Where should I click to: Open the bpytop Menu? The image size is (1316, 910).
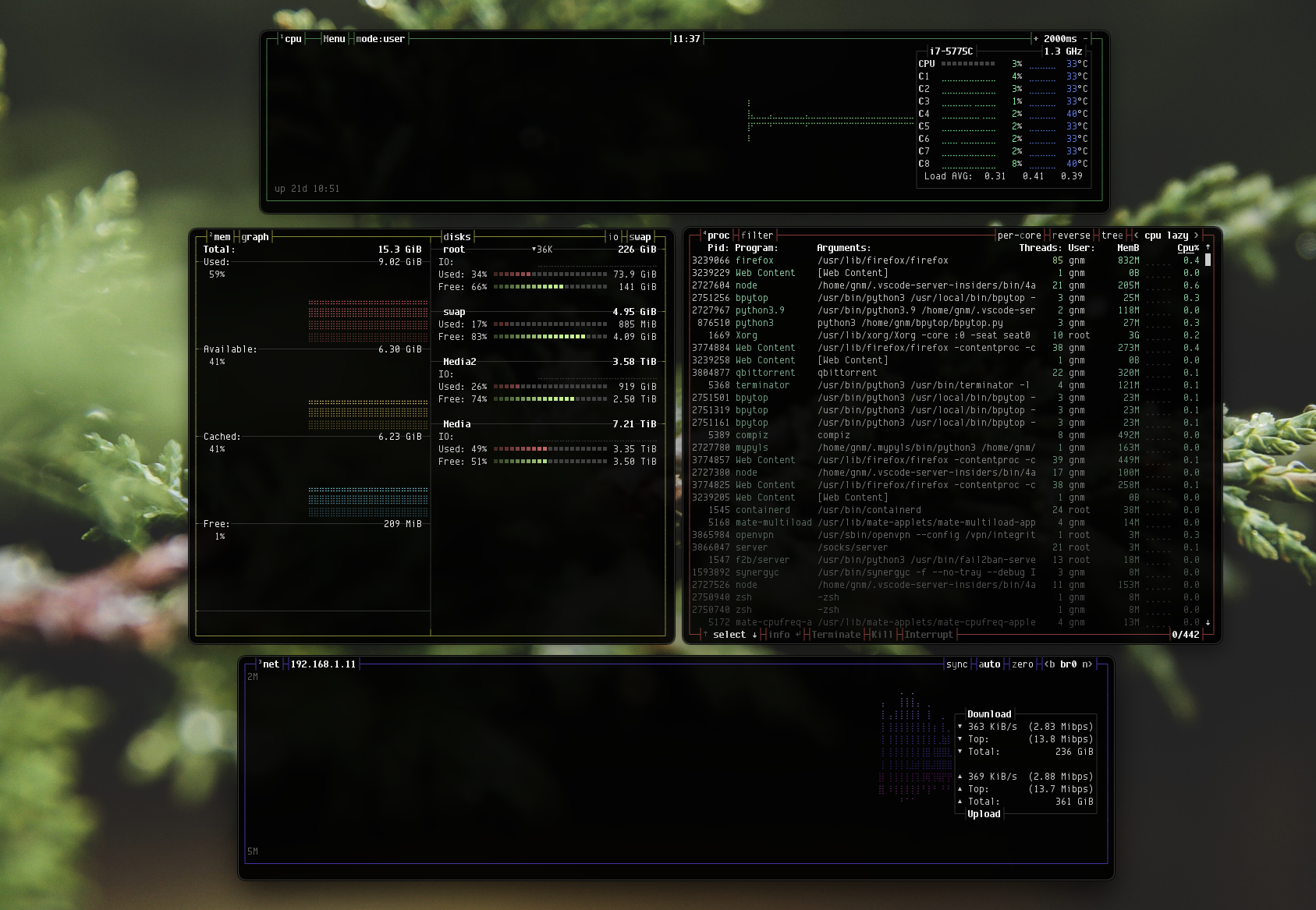click(x=332, y=38)
